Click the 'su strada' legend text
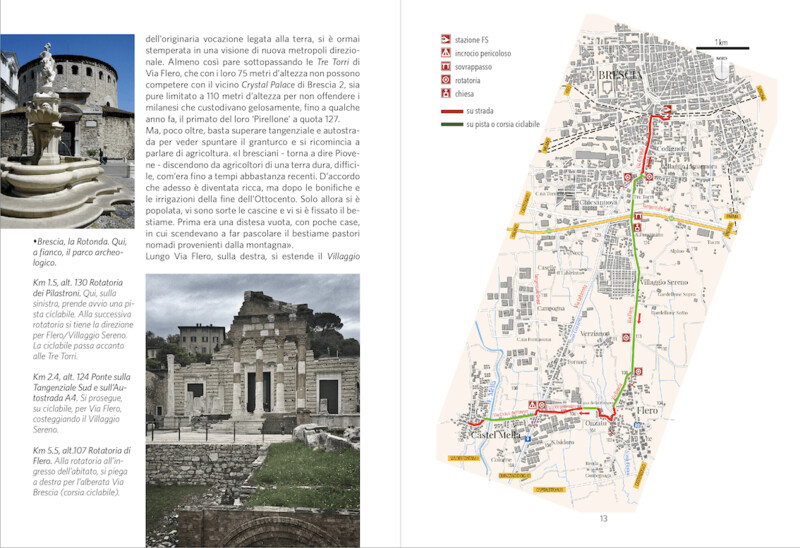Screen dimensions: 800x548 [480, 111]
